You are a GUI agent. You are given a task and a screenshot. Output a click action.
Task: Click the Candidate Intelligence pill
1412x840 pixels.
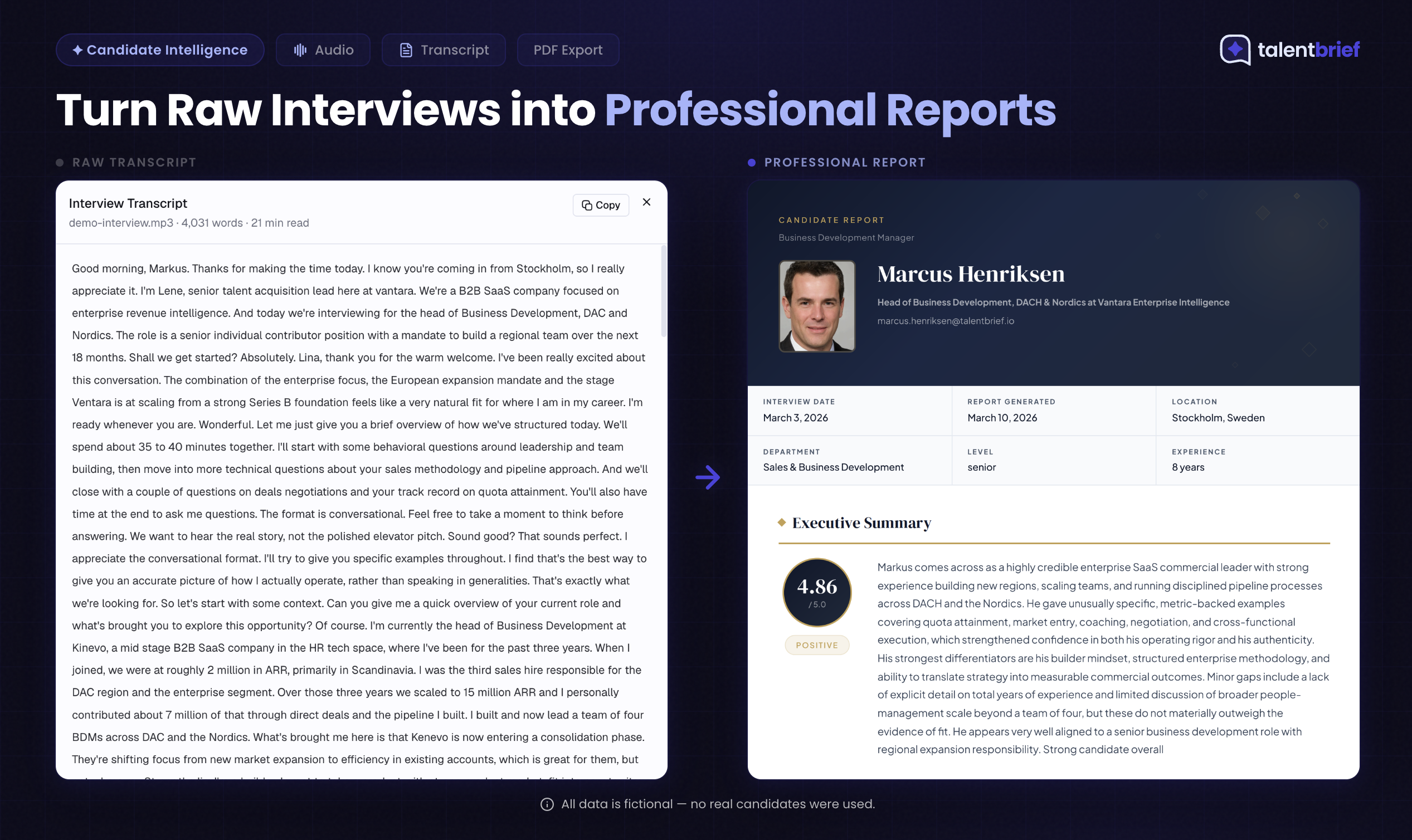point(160,50)
